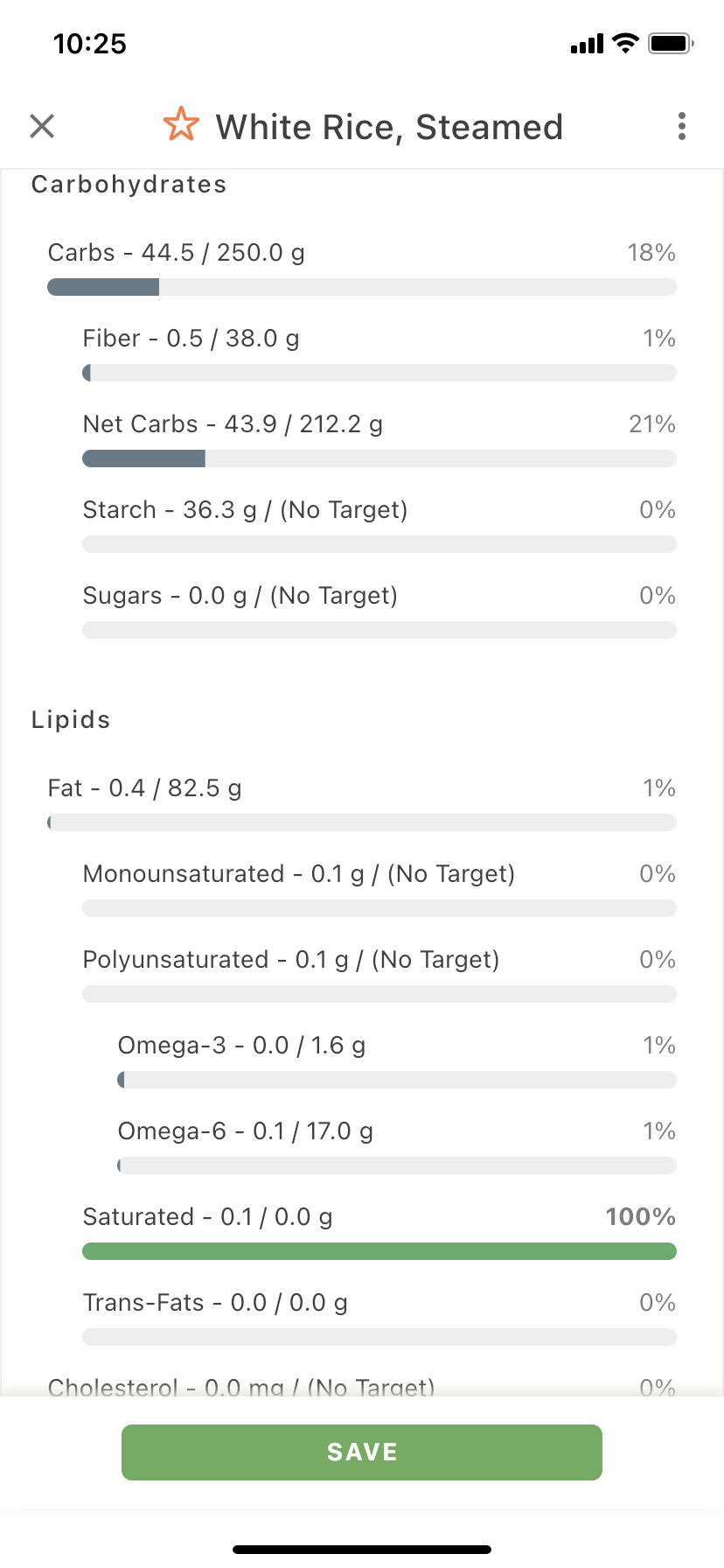Tap the Net Carbs progress bar
Image resolution: width=724 pixels, height=1568 pixels.
coord(379,458)
